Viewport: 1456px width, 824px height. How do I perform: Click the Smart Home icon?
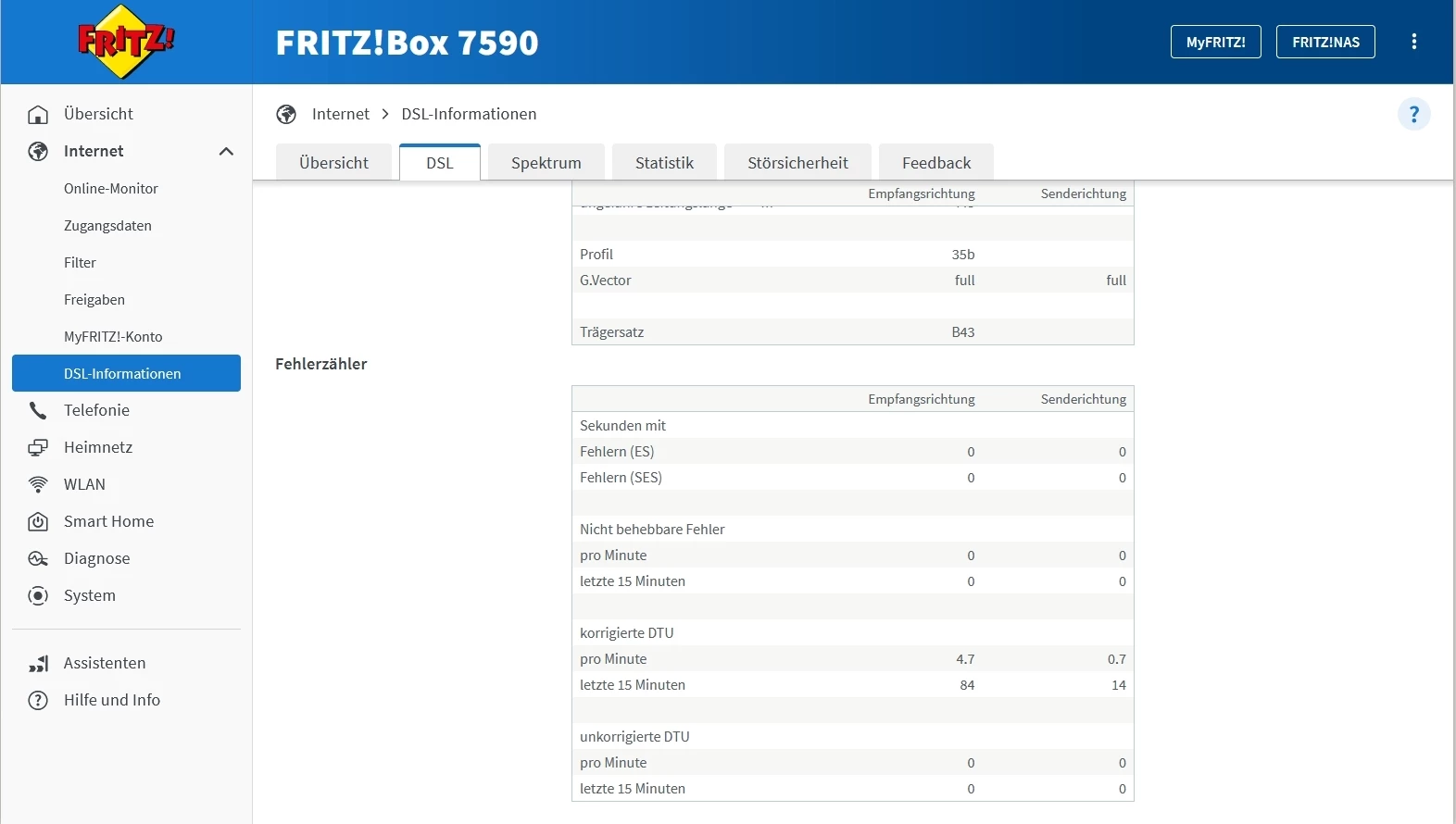point(38,521)
